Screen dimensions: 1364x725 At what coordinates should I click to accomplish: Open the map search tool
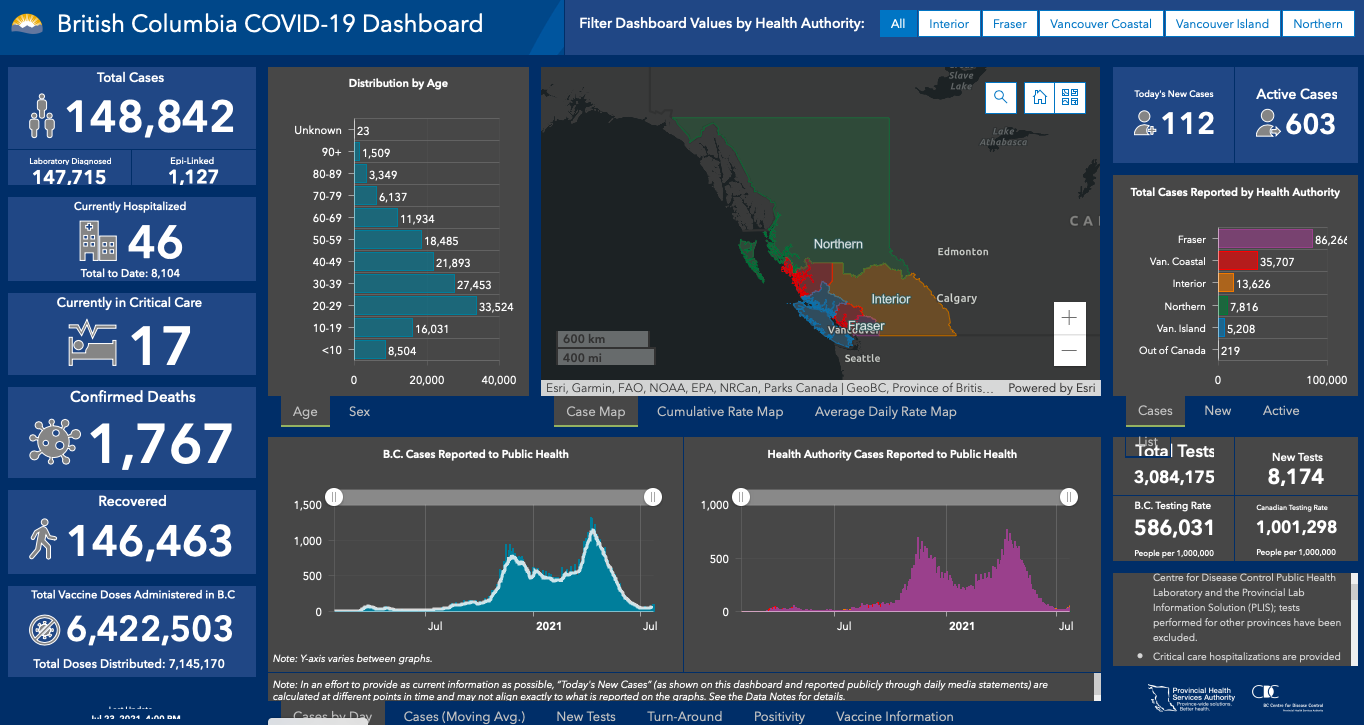[x=1000, y=97]
